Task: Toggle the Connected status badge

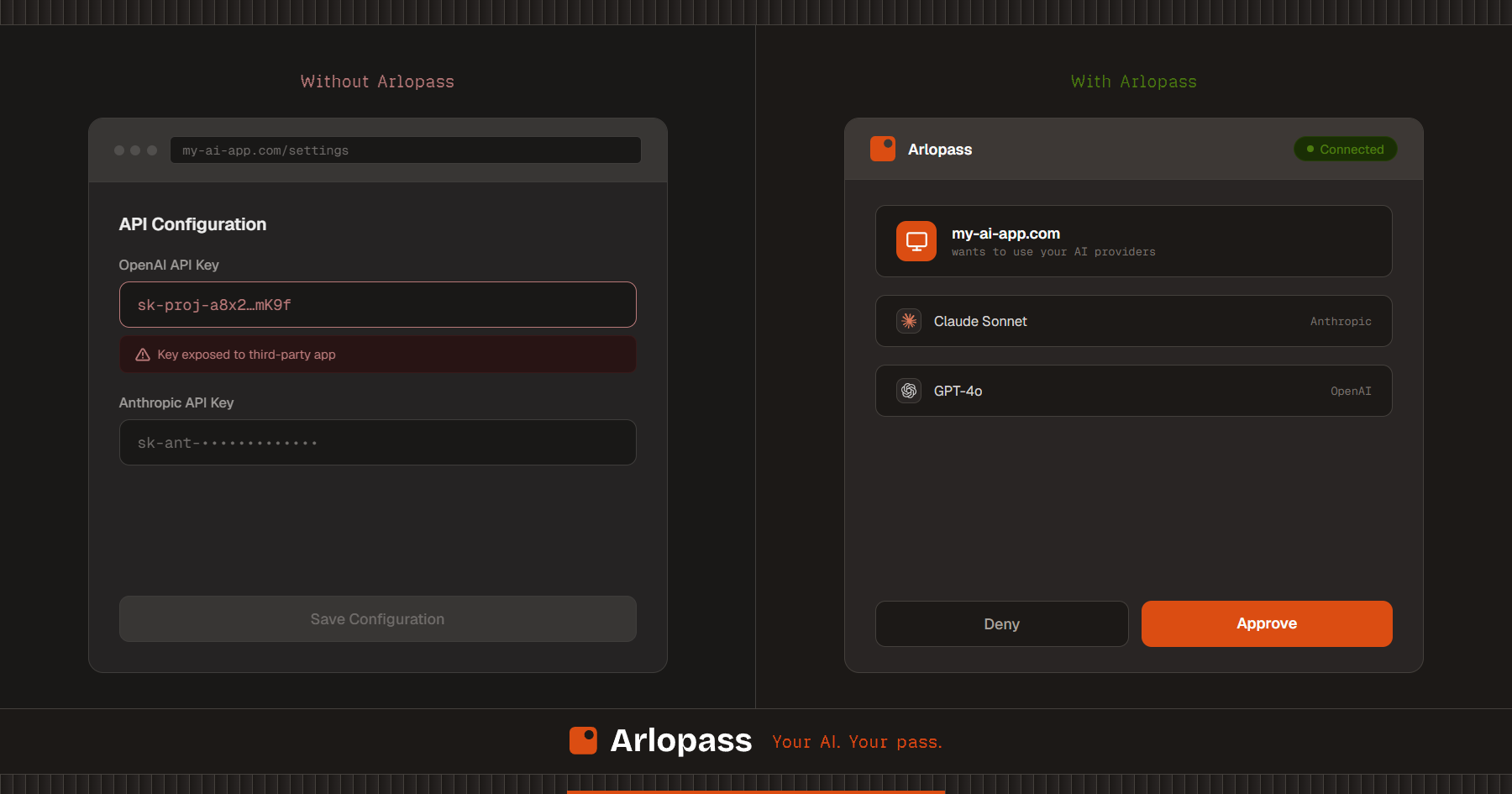Action: (x=1345, y=149)
